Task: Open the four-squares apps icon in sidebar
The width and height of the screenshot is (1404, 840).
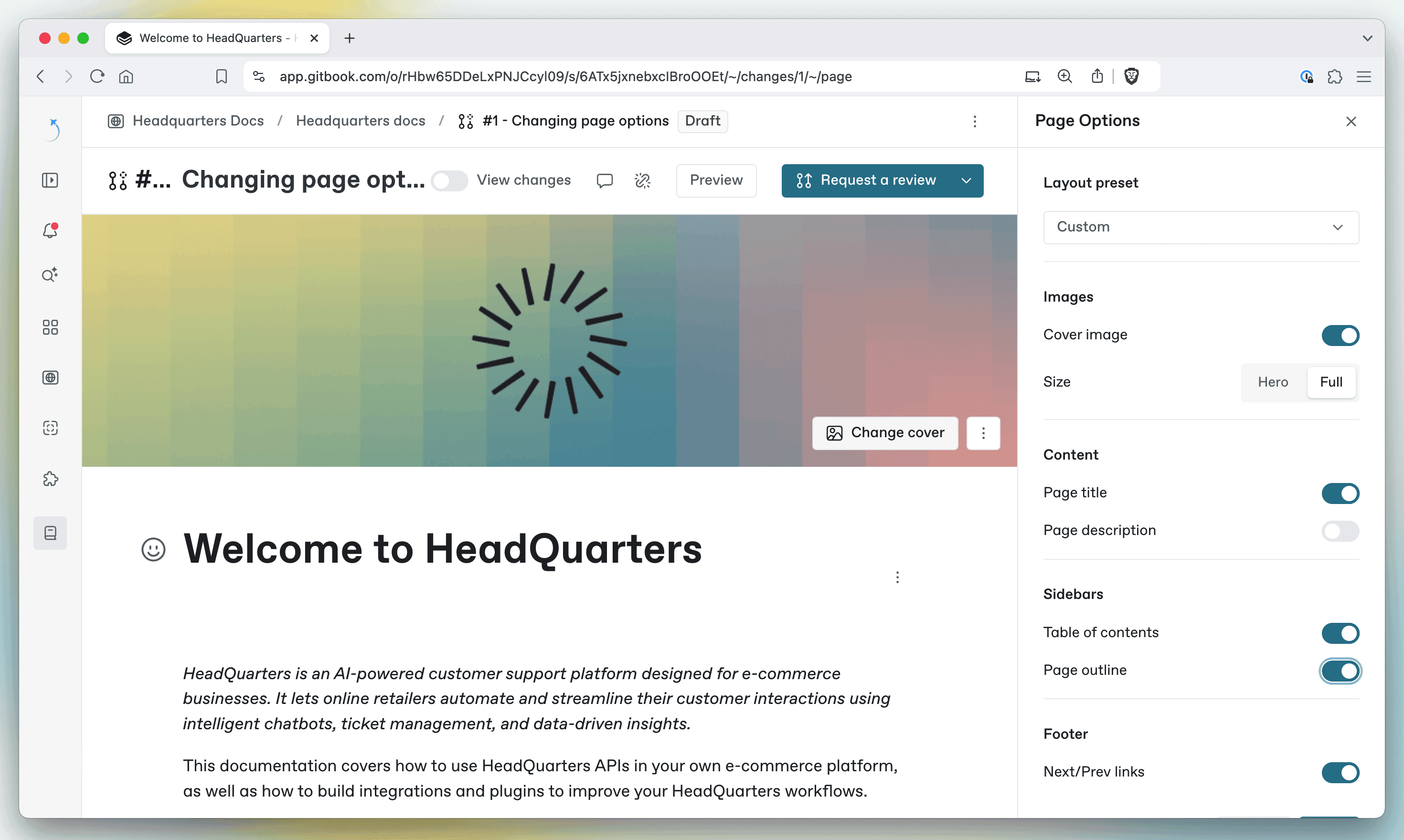Action: coord(51,327)
